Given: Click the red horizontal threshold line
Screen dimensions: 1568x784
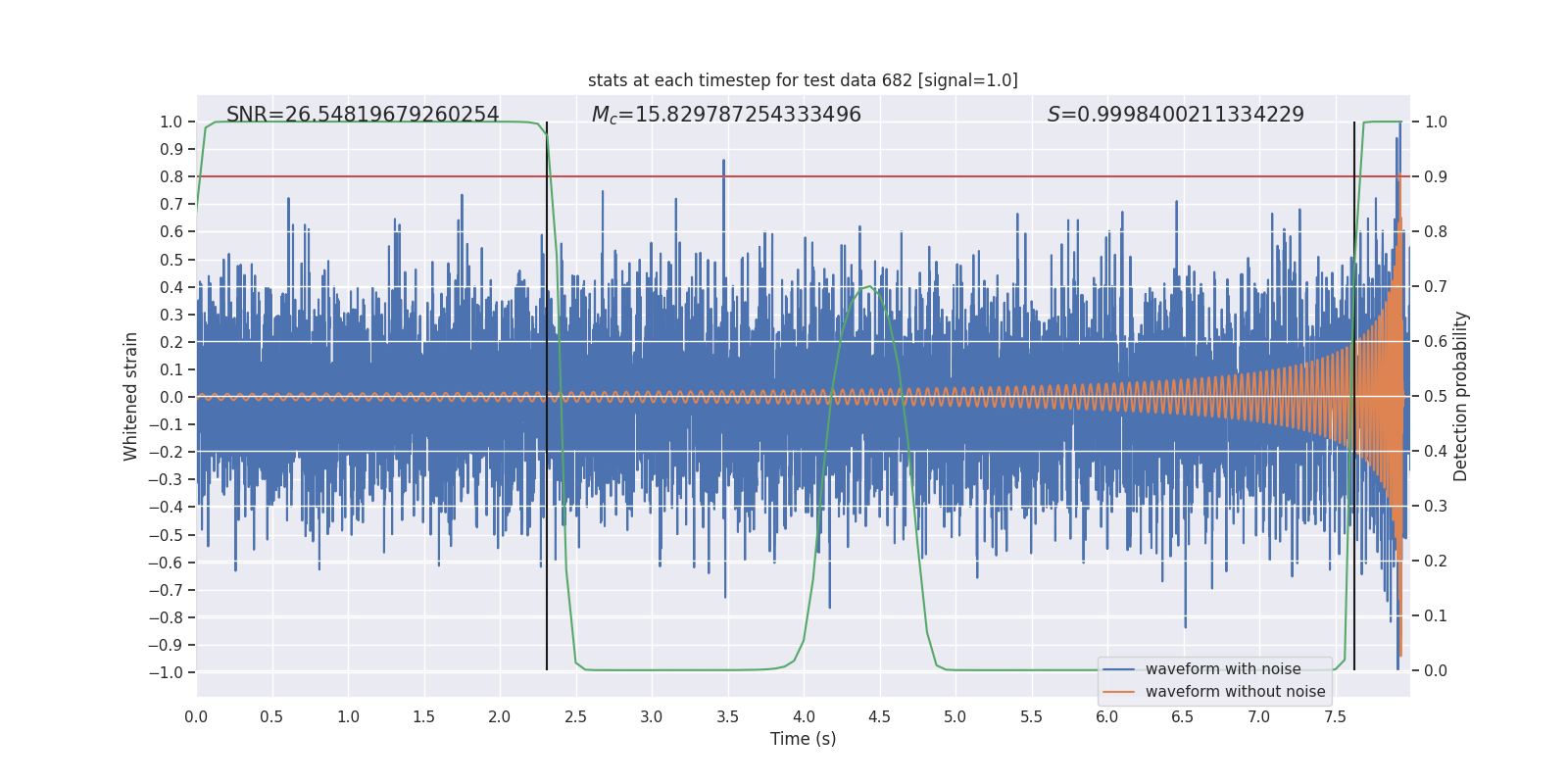Looking at the screenshot, I should click(804, 176).
